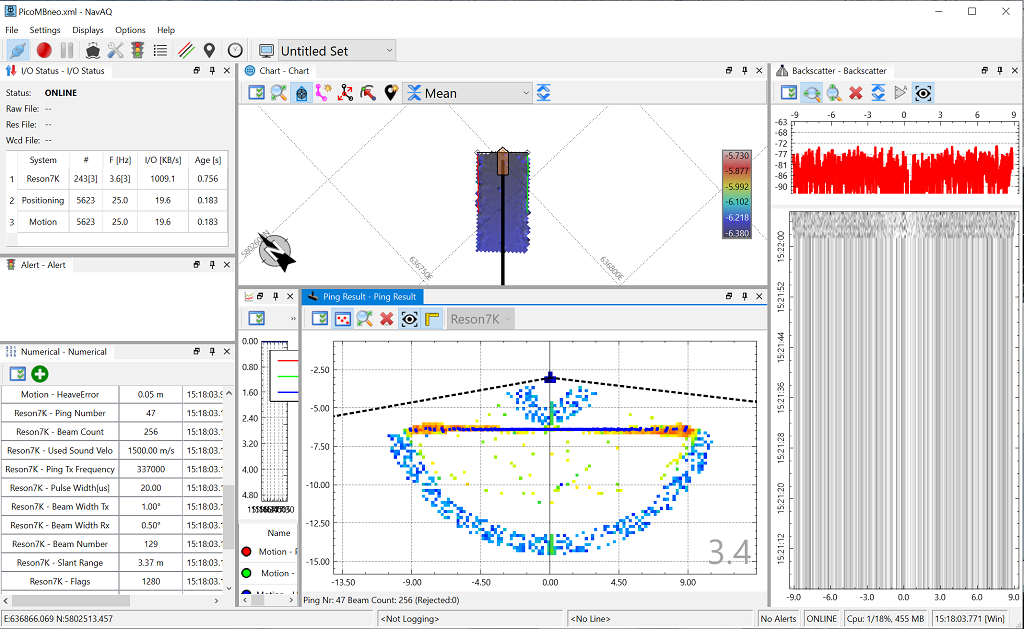Click the zoom extents icon in Chart toolbar
The image size is (1024, 629).
(278, 93)
